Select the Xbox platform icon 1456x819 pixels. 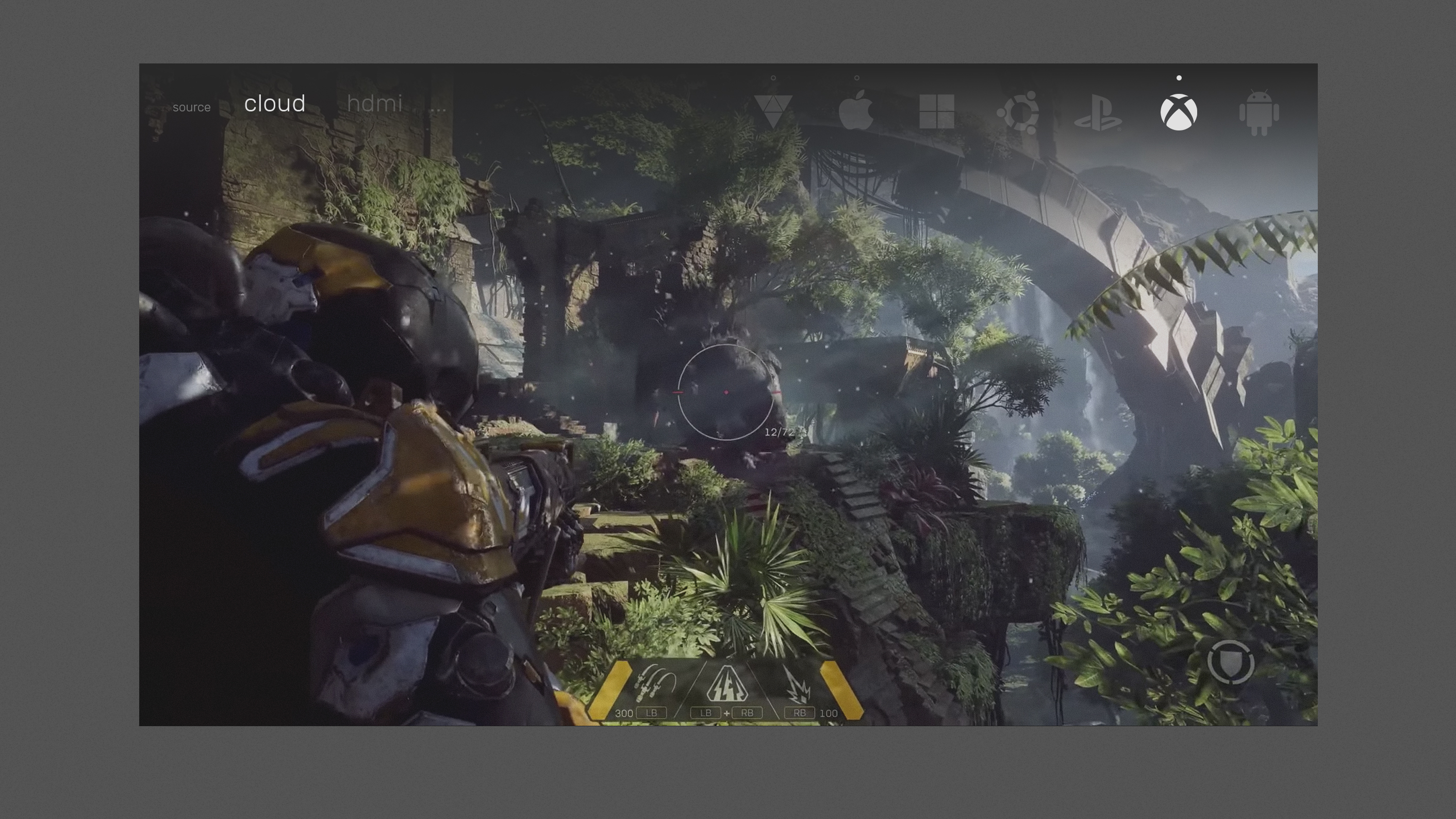coord(1179,112)
